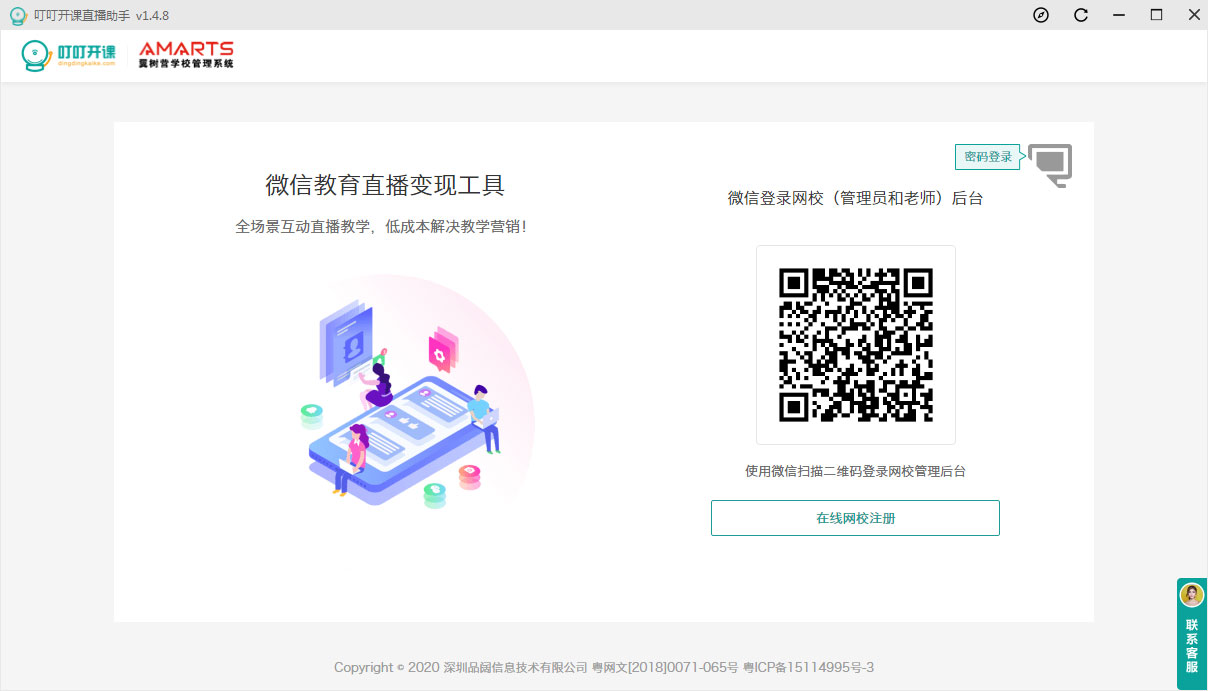Click the refresh icon in title bar

point(1081,15)
